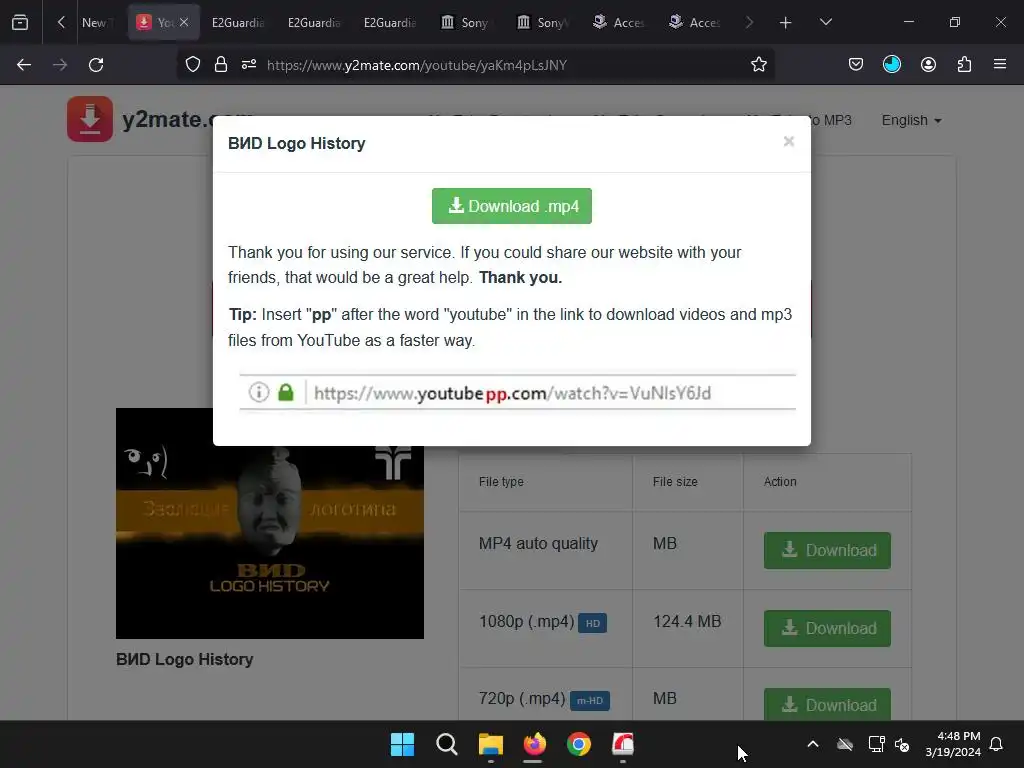Viewport: 1024px width, 768px height.
Task: Go back to the previous page
Action: (24, 65)
